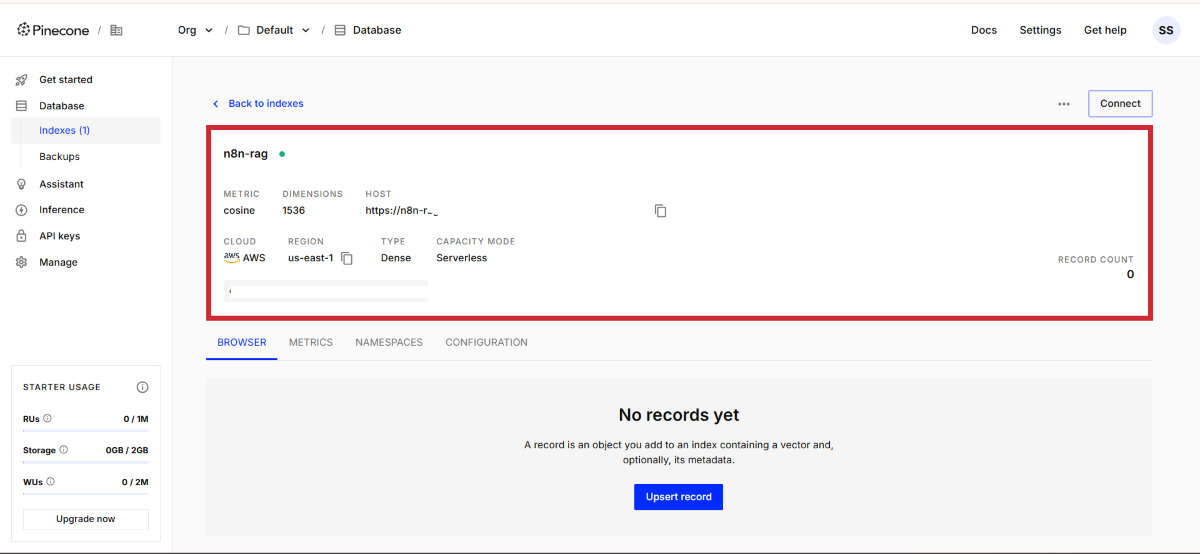Open the organization building icon

[116, 30]
